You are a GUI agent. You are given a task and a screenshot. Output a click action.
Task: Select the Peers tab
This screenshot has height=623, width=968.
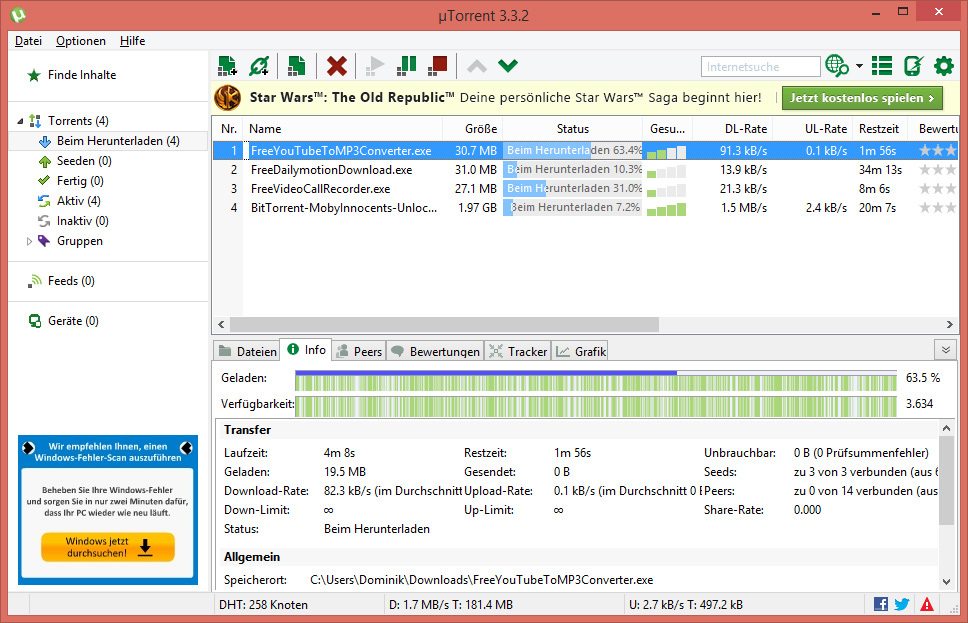(359, 350)
